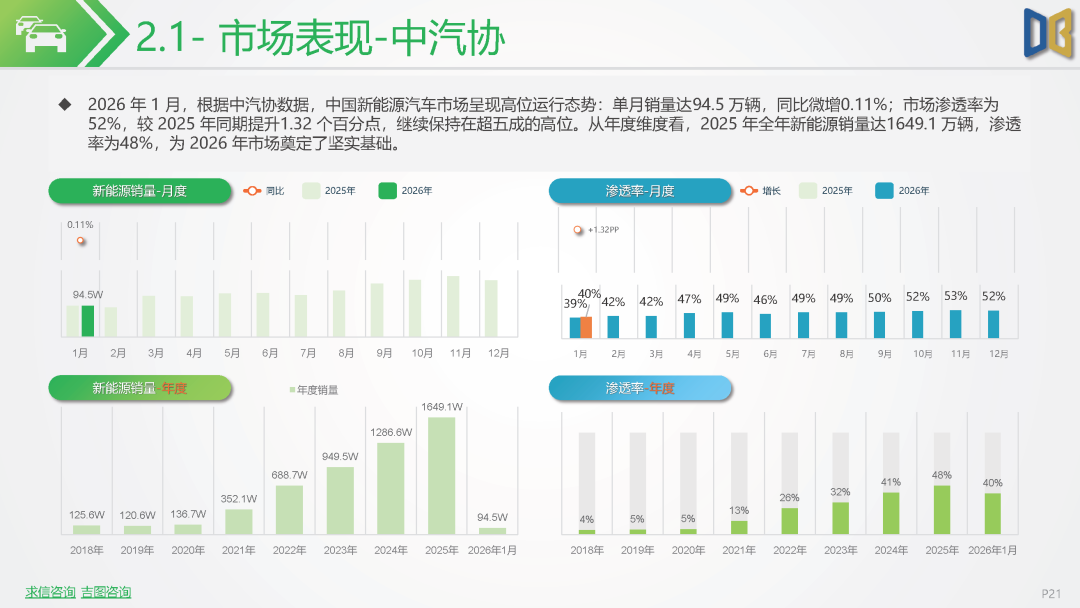Click the 2025年 swatch in penetration legend
Viewport: 1080px width, 608px height.
pos(808,191)
